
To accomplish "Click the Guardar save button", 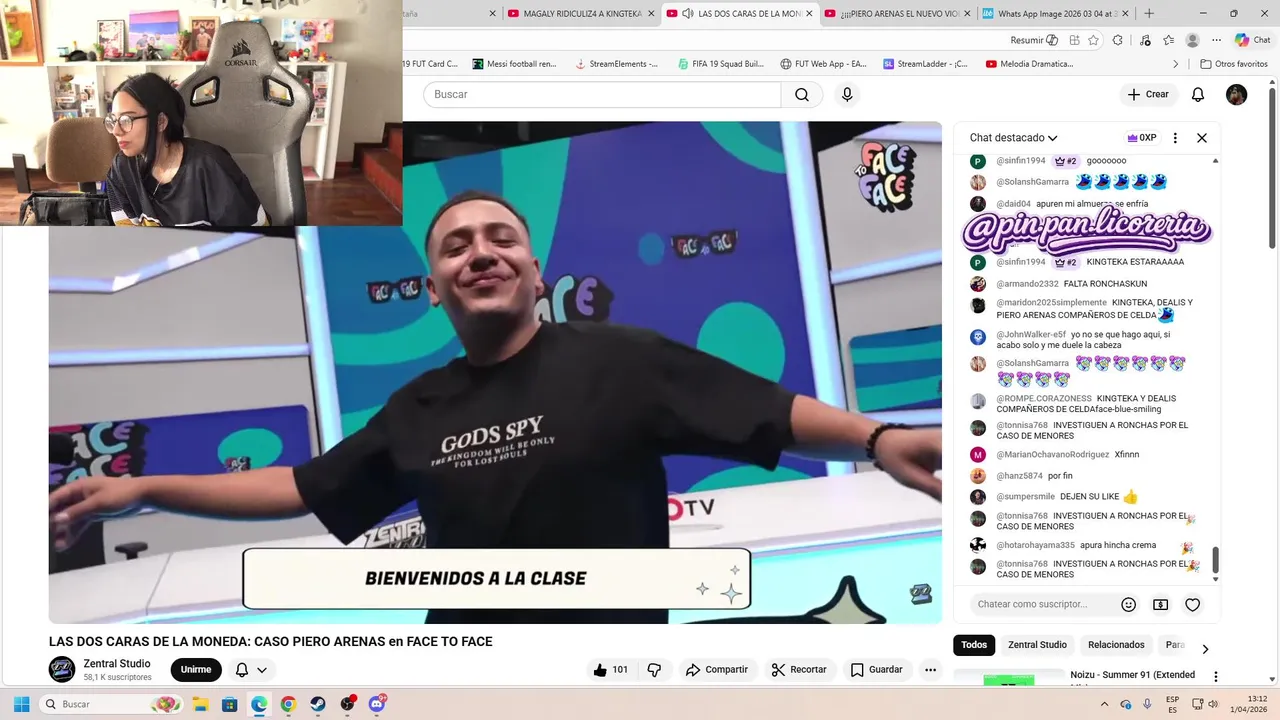I will coord(876,670).
